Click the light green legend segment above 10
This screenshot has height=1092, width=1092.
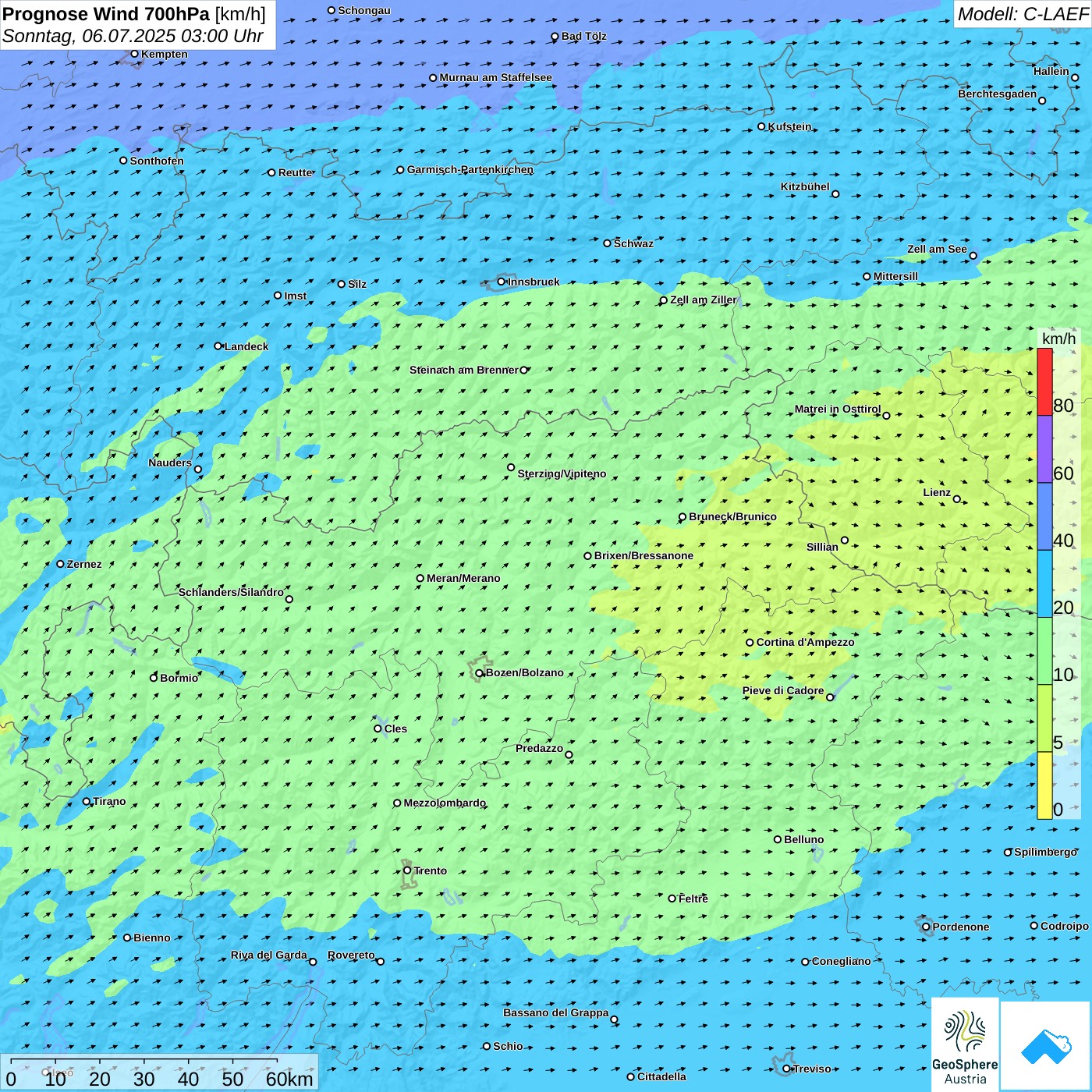(1044, 651)
